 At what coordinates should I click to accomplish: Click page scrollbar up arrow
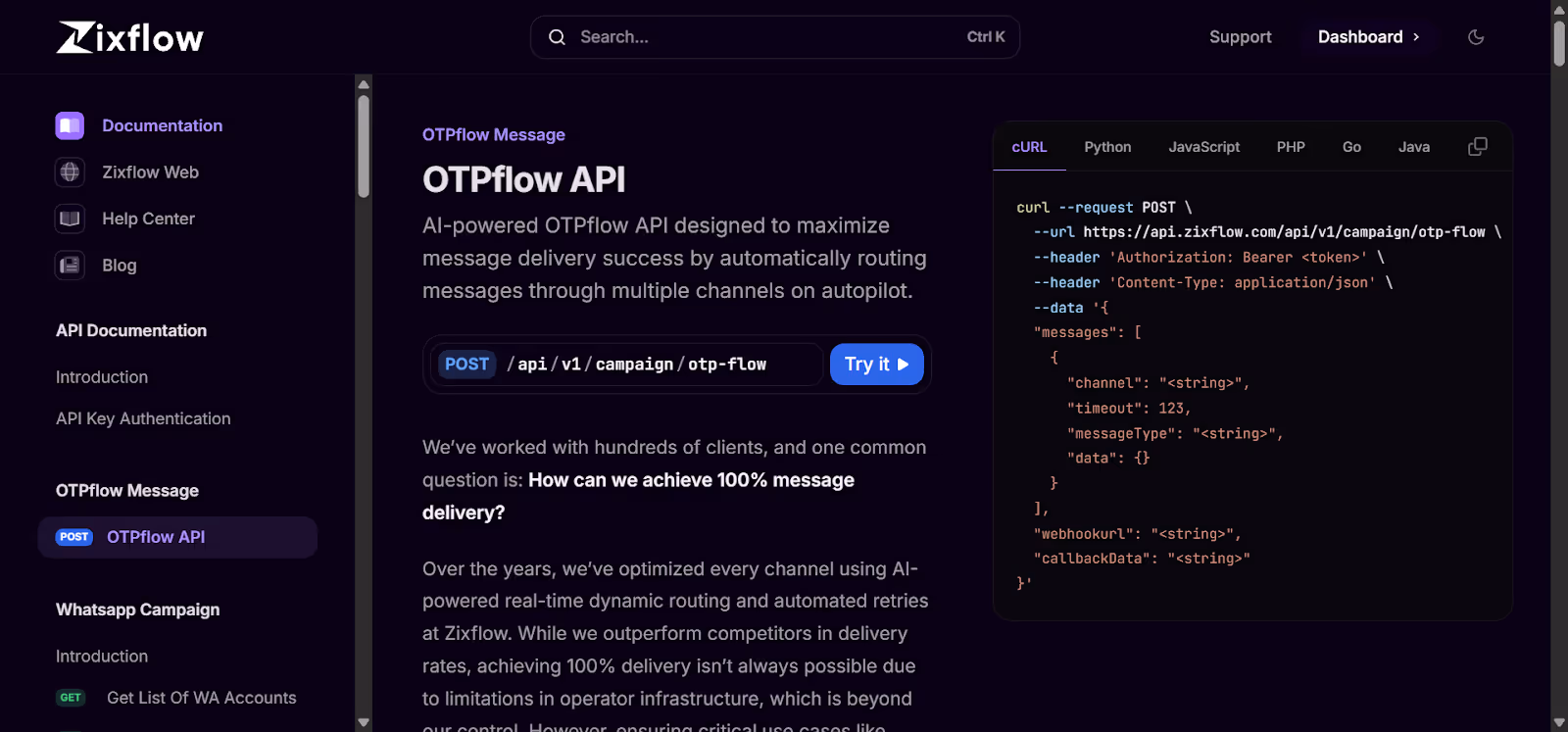(1559, 9)
